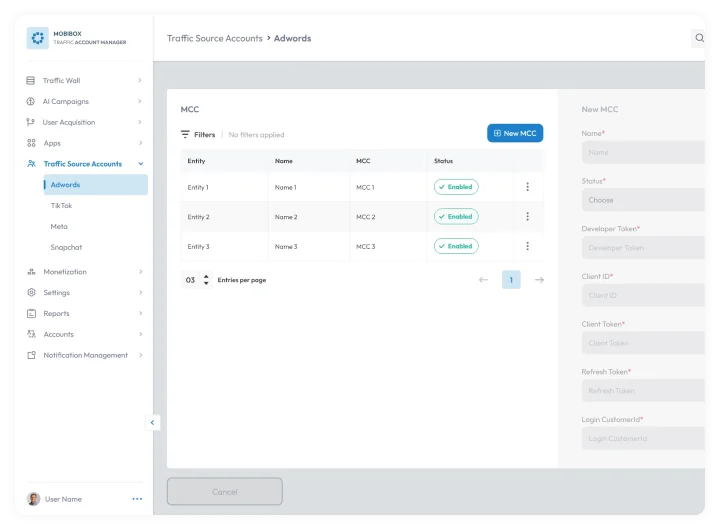
Task: Click the Mobibox logo icon
Action: point(38,38)
